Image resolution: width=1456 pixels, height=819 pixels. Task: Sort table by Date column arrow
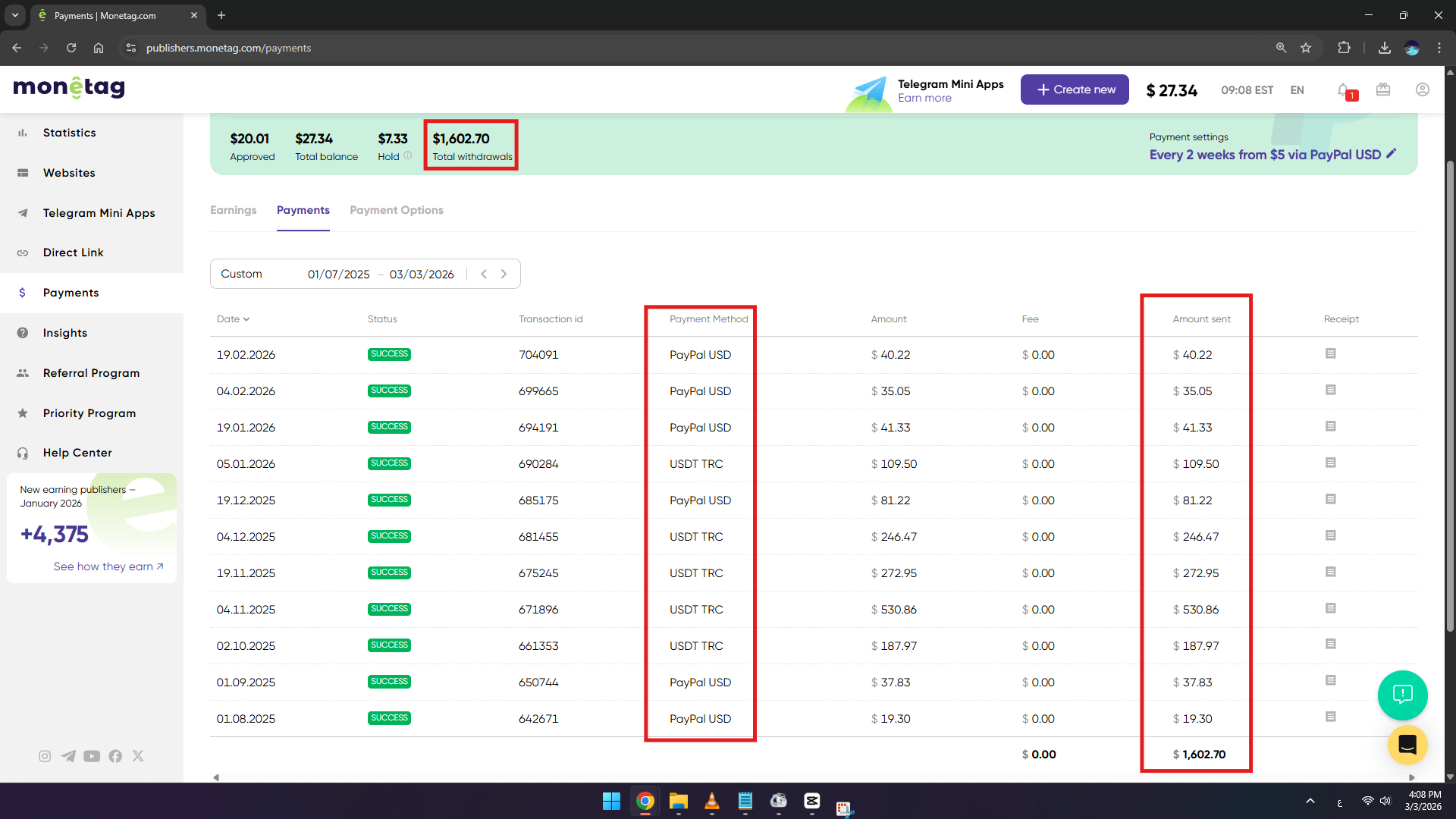[246, 319]
